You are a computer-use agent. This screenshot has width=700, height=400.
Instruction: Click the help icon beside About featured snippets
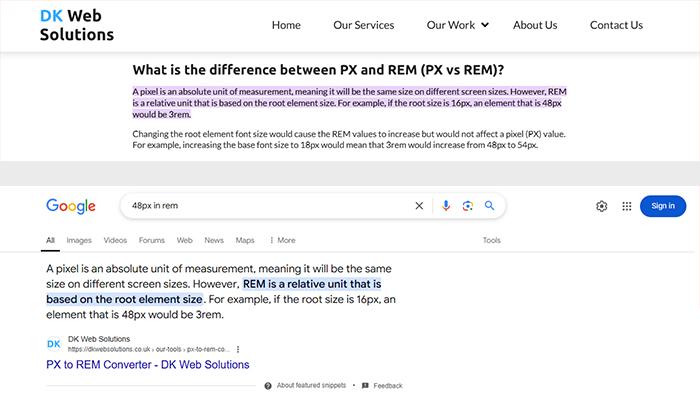click(x=268, y=386)
